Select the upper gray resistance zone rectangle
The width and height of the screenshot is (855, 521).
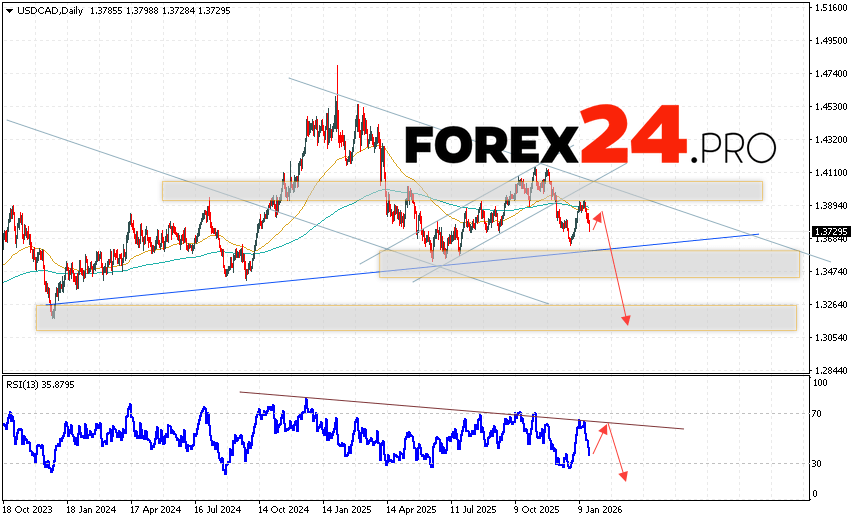click(462, 191)
